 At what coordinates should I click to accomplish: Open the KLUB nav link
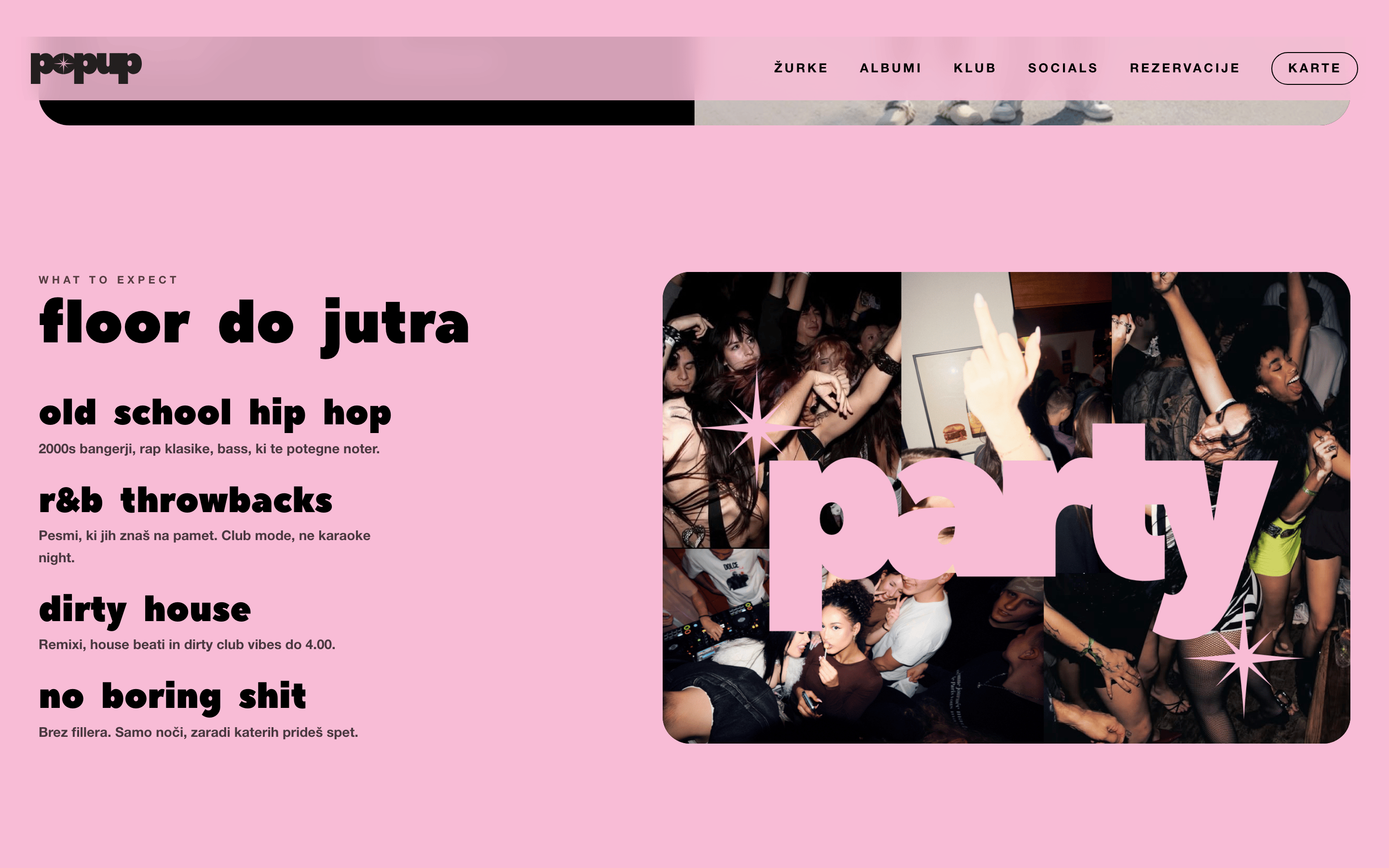(975, 68)
